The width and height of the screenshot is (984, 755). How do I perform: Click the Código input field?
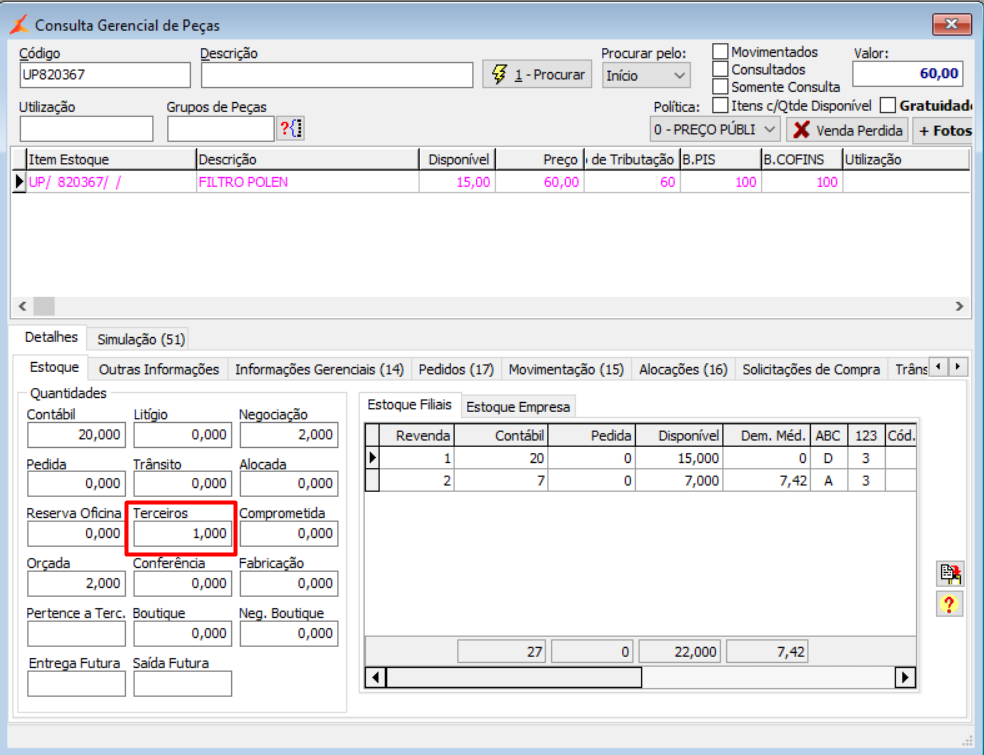click(x=105, y=75)
